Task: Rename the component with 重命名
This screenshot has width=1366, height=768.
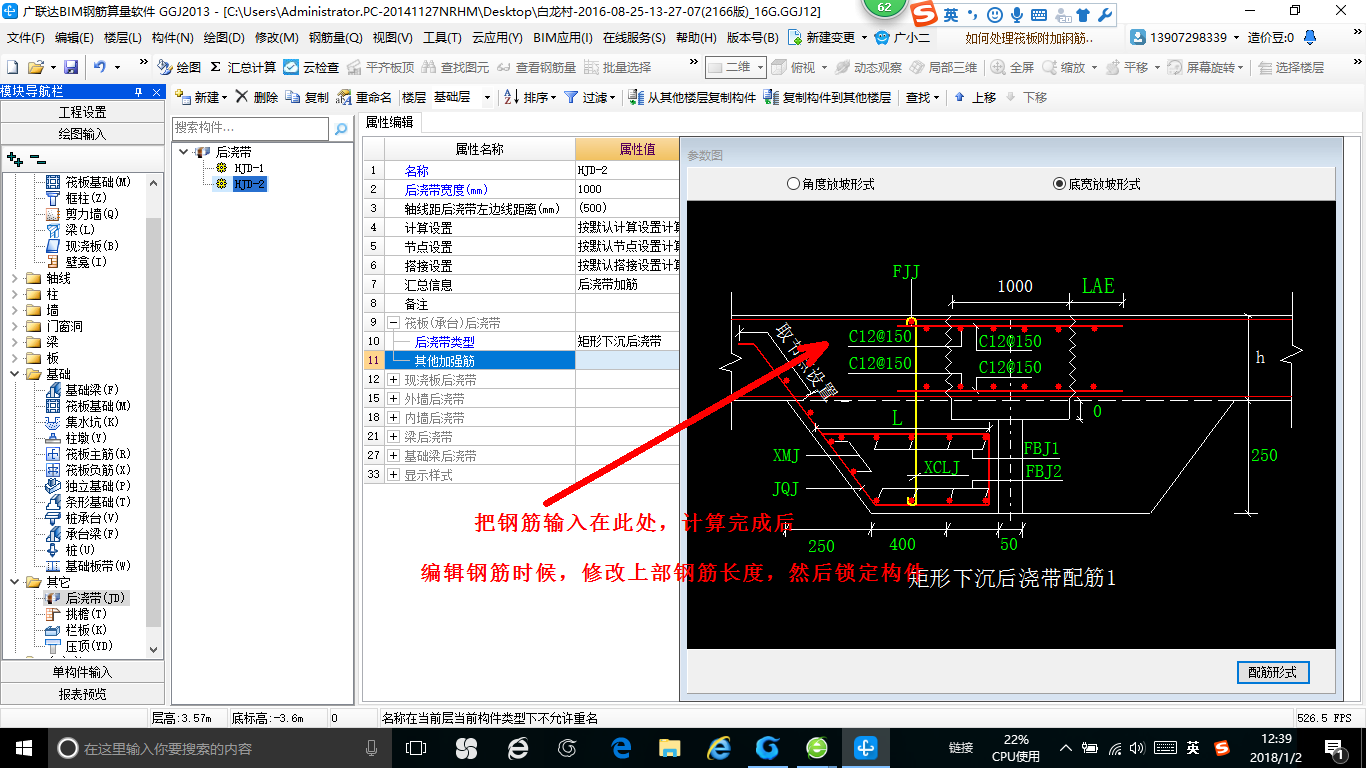Action: tap(365, 97)
